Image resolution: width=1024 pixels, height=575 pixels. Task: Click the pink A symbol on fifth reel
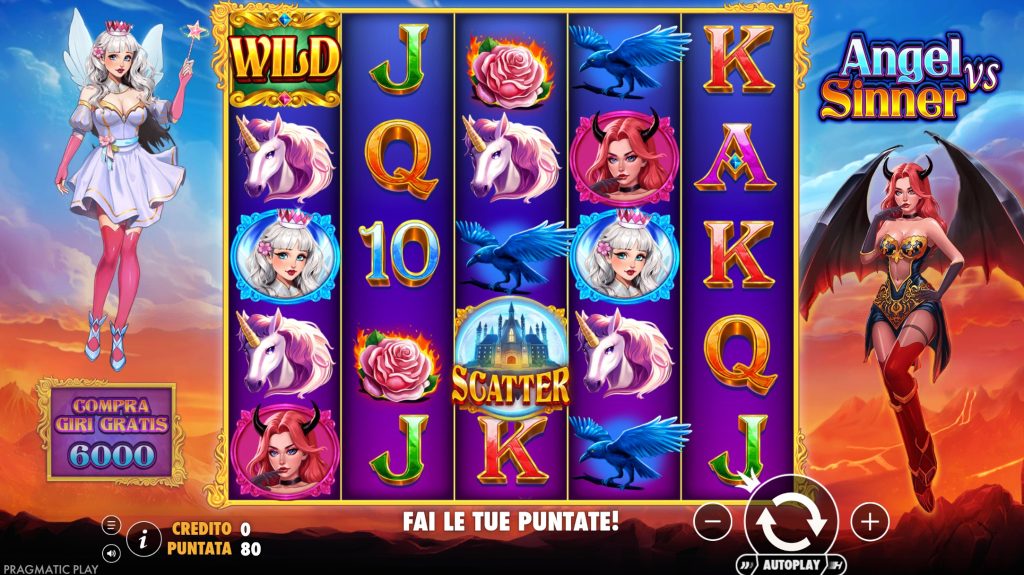pos(737,158)
